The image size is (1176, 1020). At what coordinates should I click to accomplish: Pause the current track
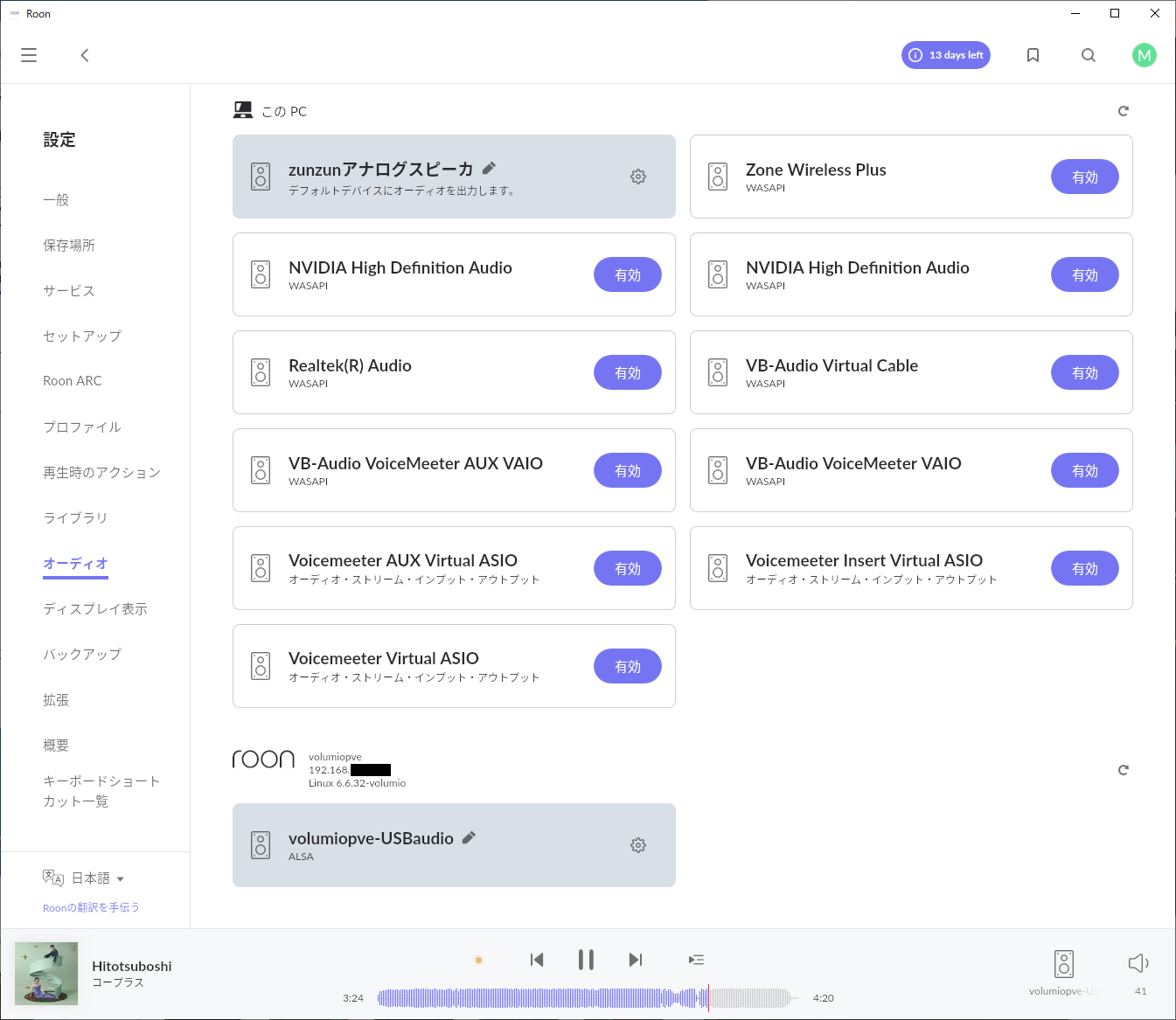click(x=586, y=960)
